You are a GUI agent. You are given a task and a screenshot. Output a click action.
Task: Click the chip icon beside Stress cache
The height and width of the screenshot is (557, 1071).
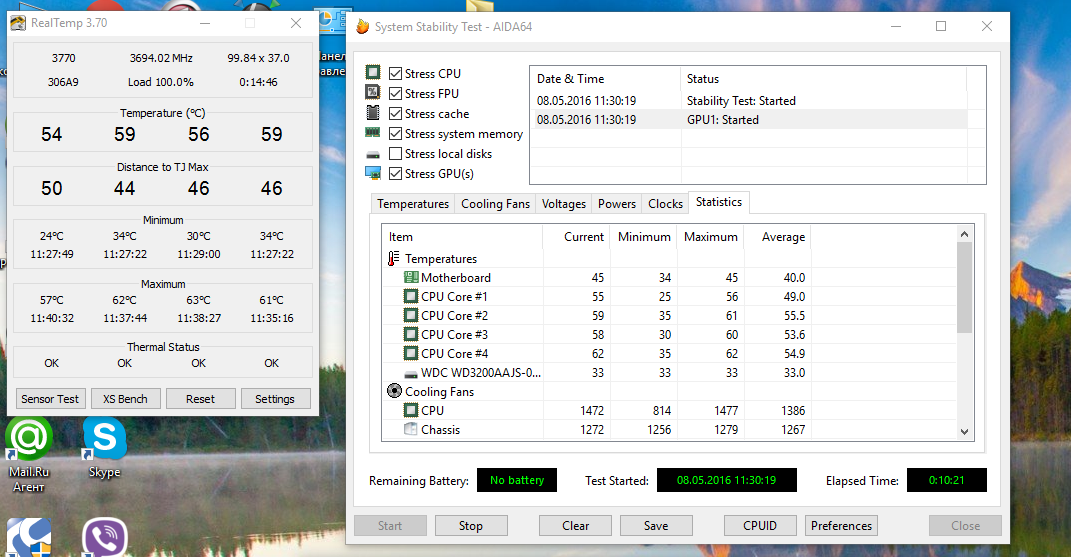coord(373,113)
